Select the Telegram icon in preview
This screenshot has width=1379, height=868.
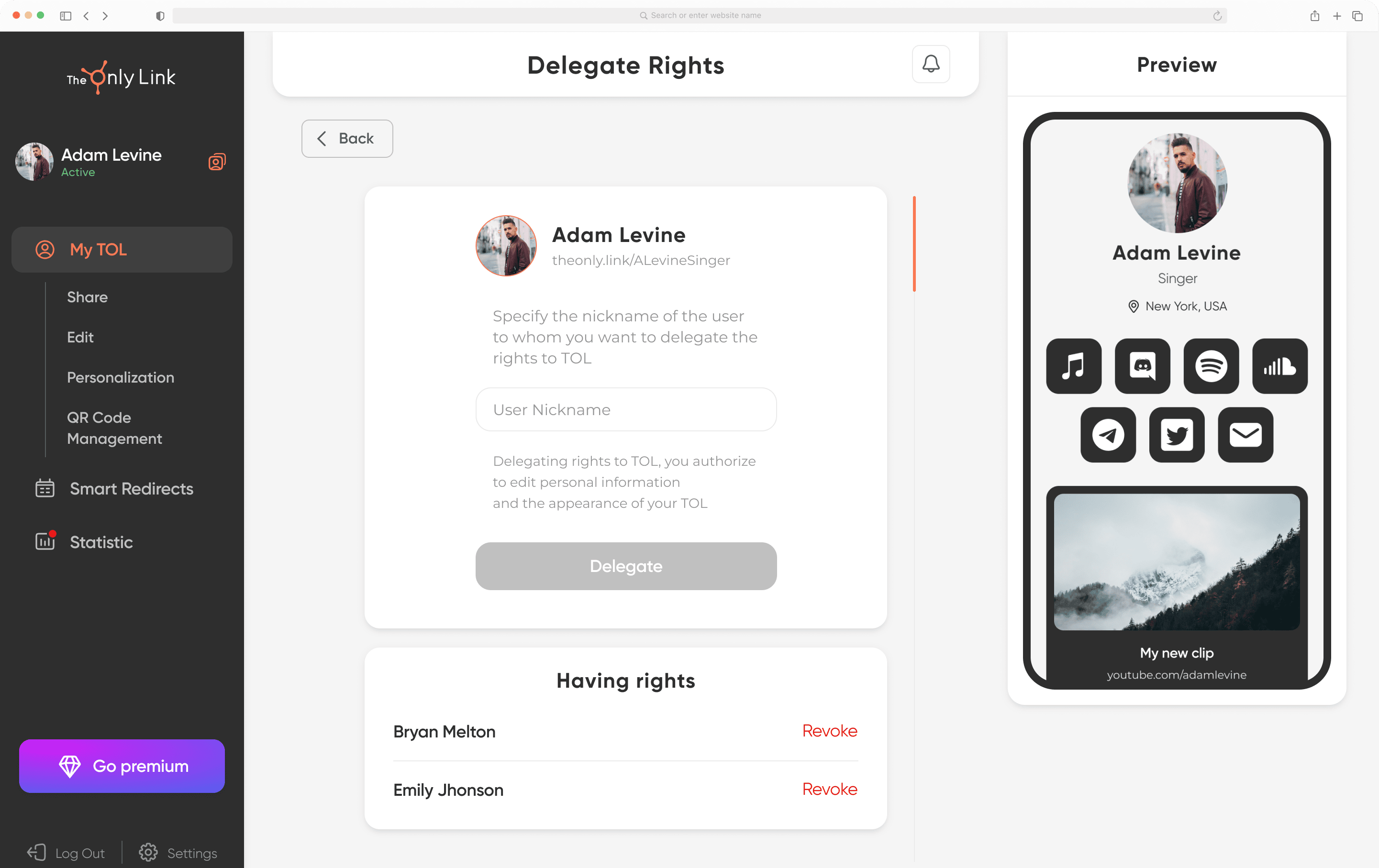(x=1108, y=434)
